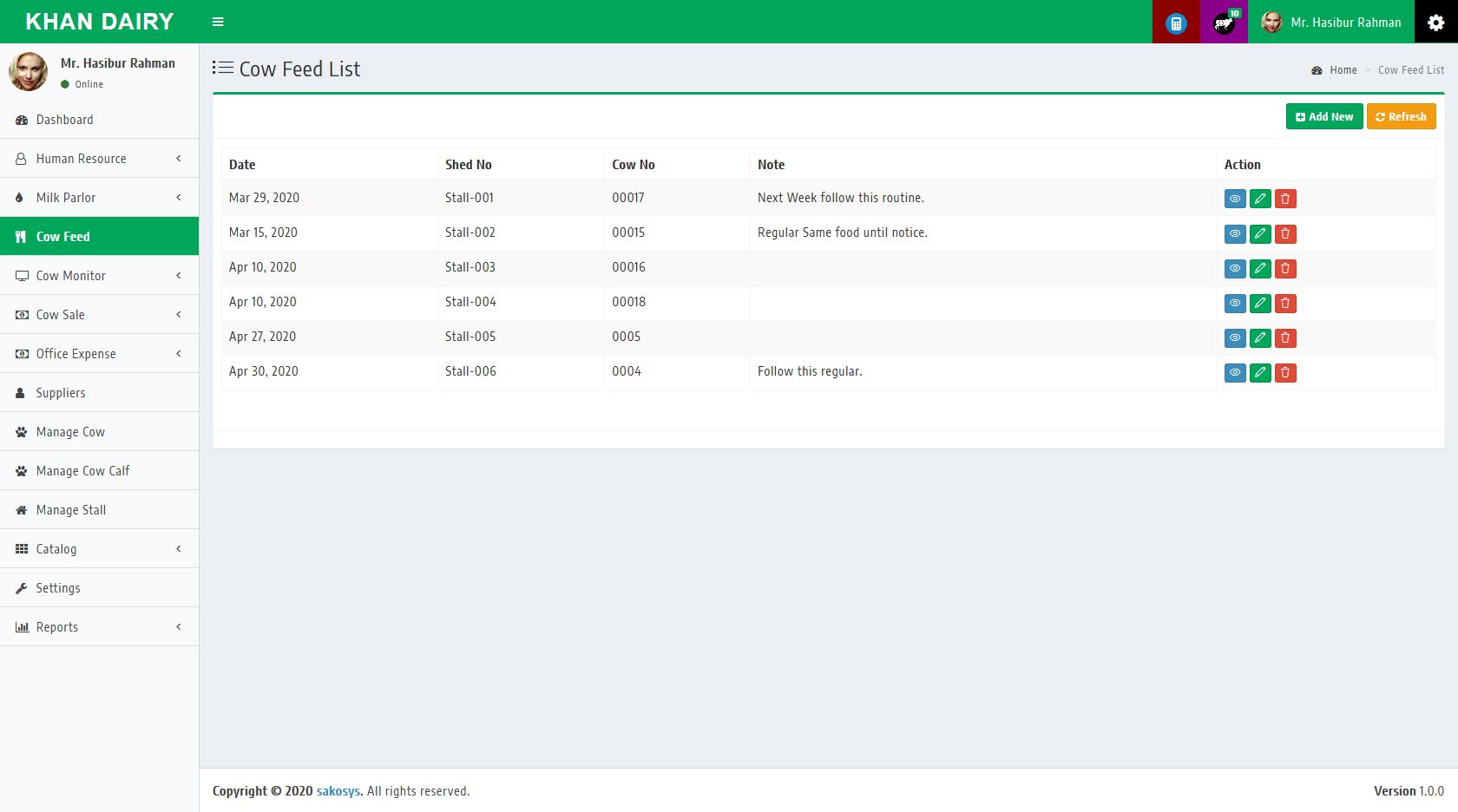
Task: Edit the Stall-001 feed record
Action: click(1260, 199)
